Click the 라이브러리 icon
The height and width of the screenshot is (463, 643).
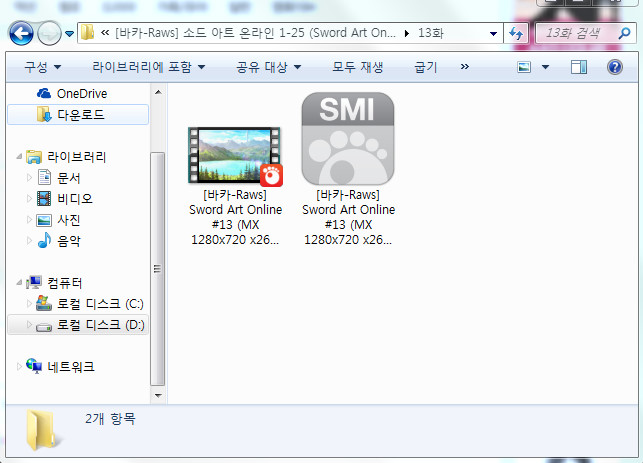click(x=34, y=157)
